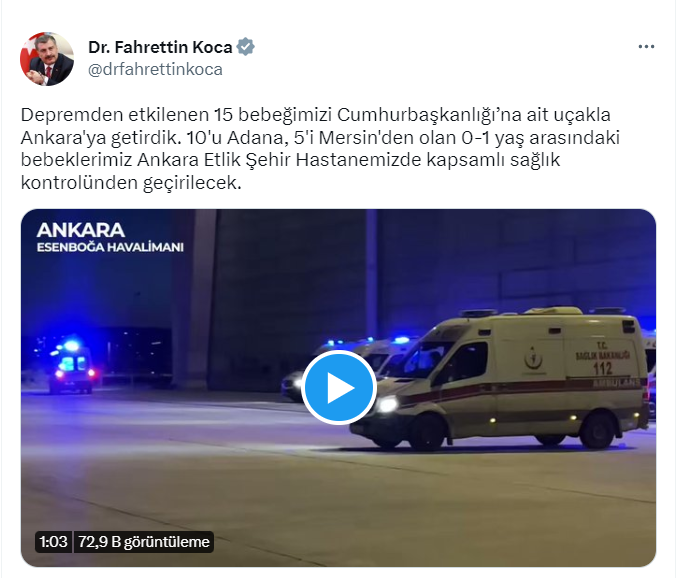
Task: Click the blue verified badge
Action: click(x=245, y=47)
